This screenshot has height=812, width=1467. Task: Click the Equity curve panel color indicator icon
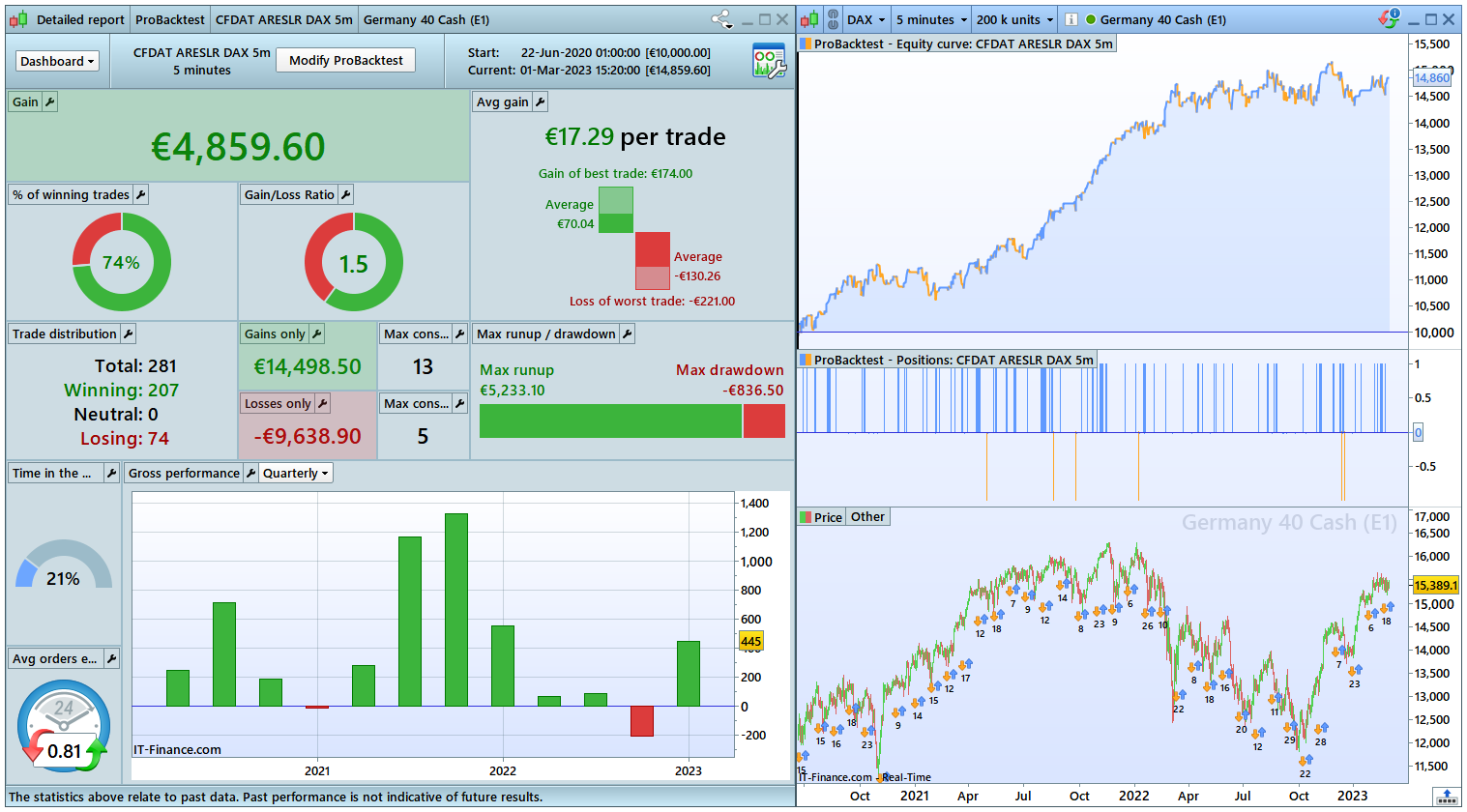pyautogui.click(x=806, y=43)
